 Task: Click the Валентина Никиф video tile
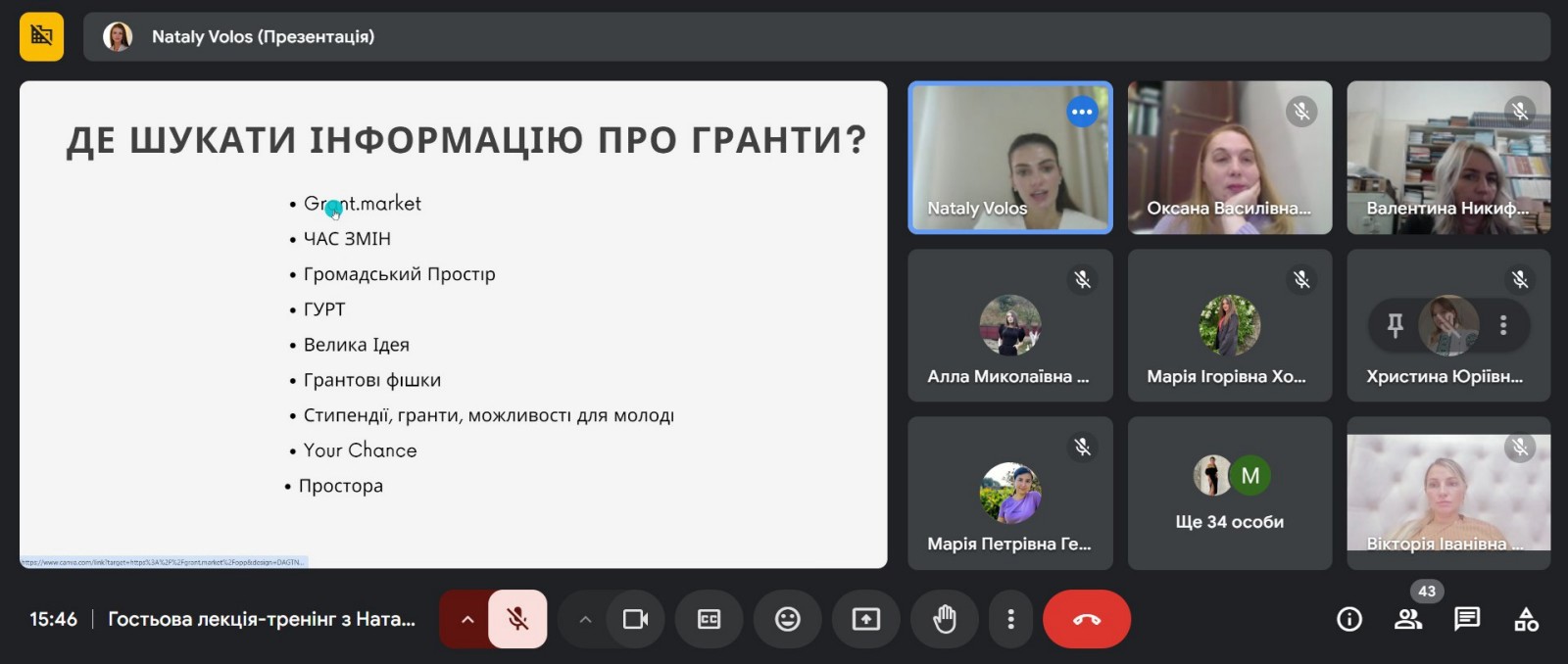pyautogui.click(x=1448, y=158)
